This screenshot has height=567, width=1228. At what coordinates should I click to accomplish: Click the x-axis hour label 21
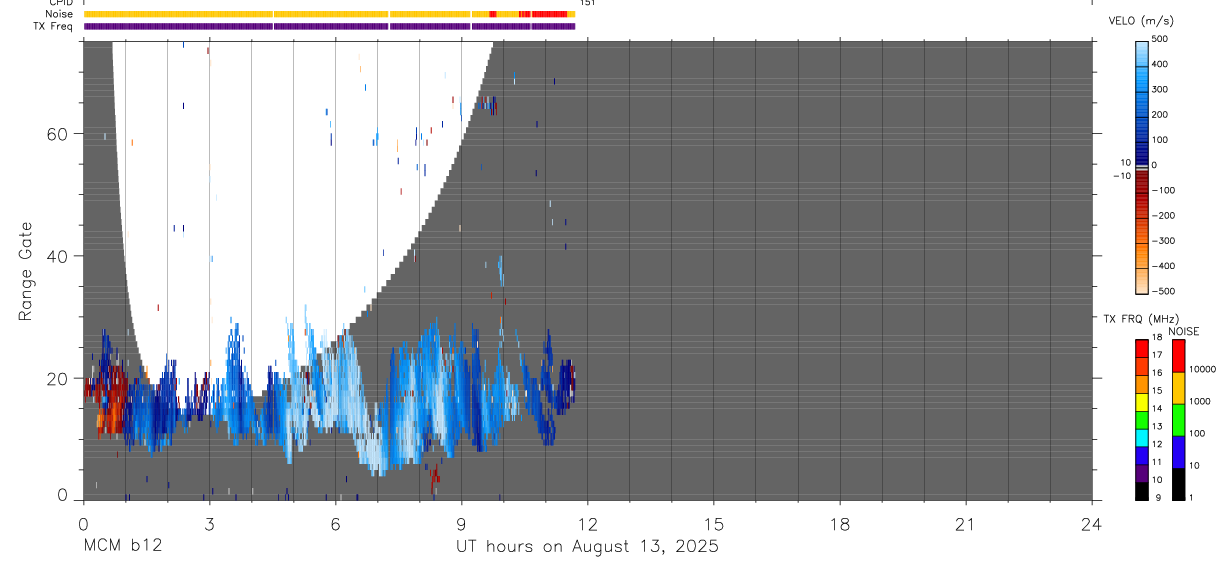point(966,524)
